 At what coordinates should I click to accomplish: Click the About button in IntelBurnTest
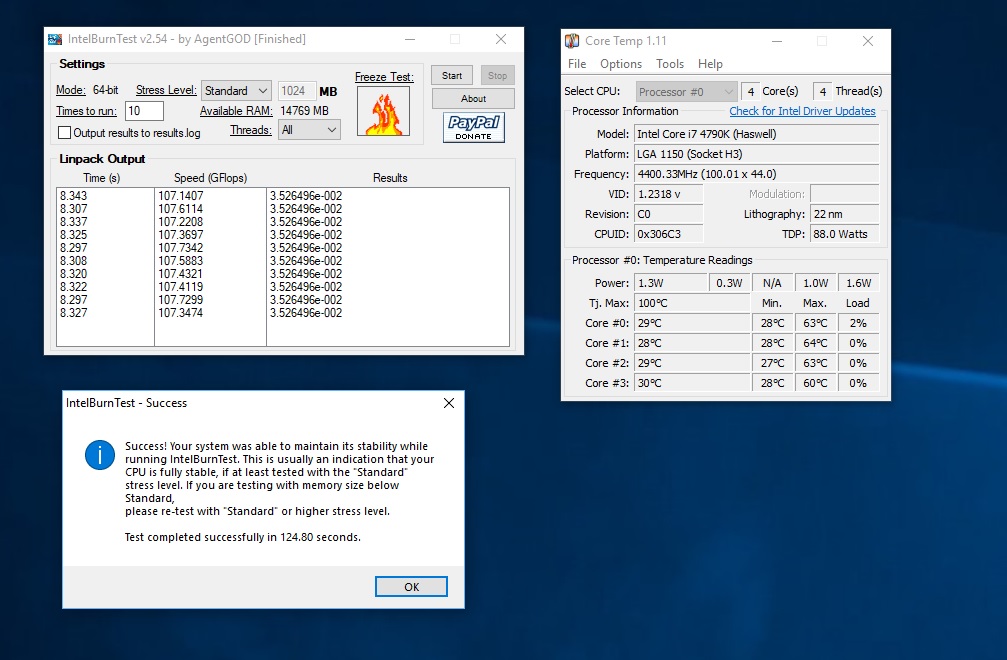click(473, 98)
